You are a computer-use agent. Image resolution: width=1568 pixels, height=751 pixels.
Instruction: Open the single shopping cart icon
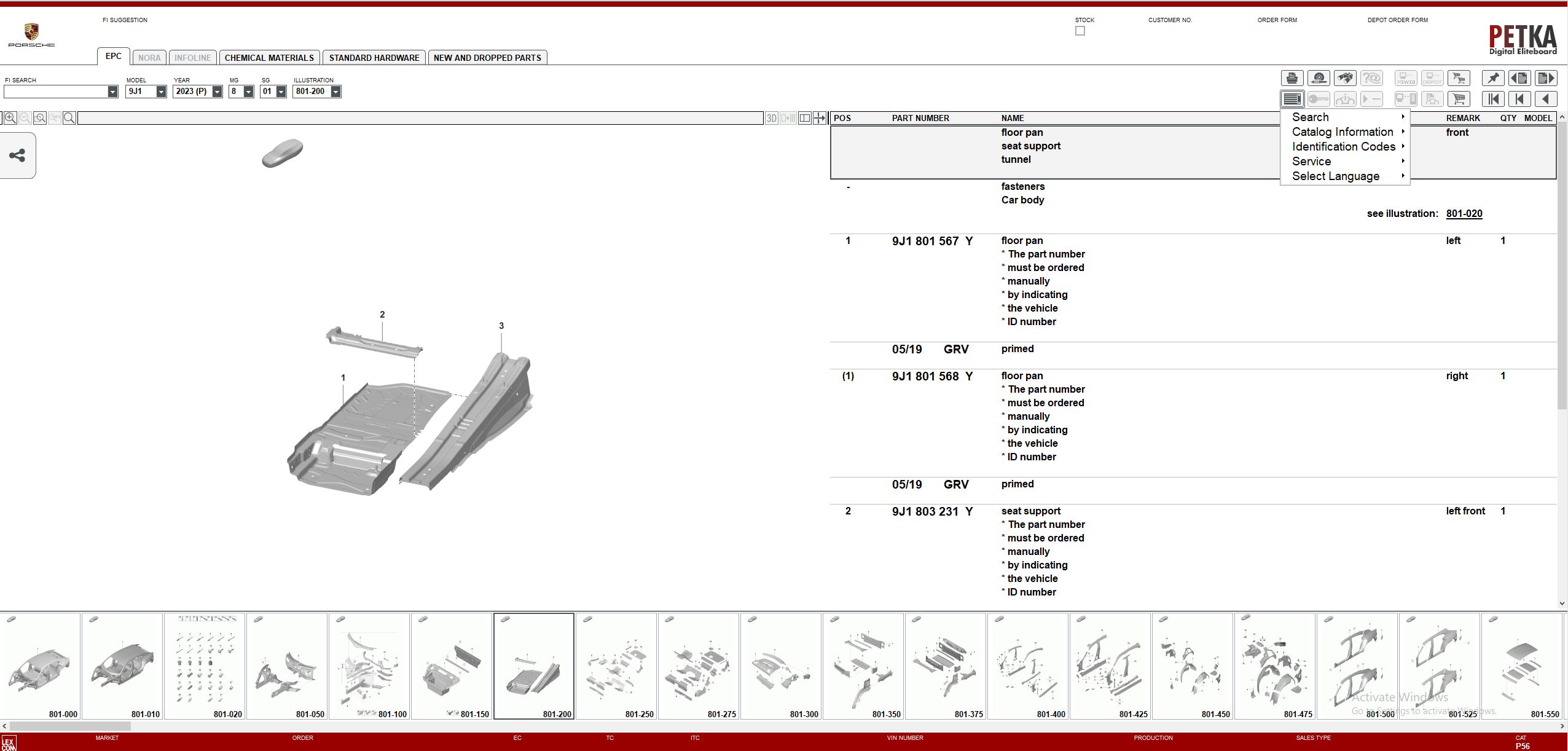(1459, 99)
